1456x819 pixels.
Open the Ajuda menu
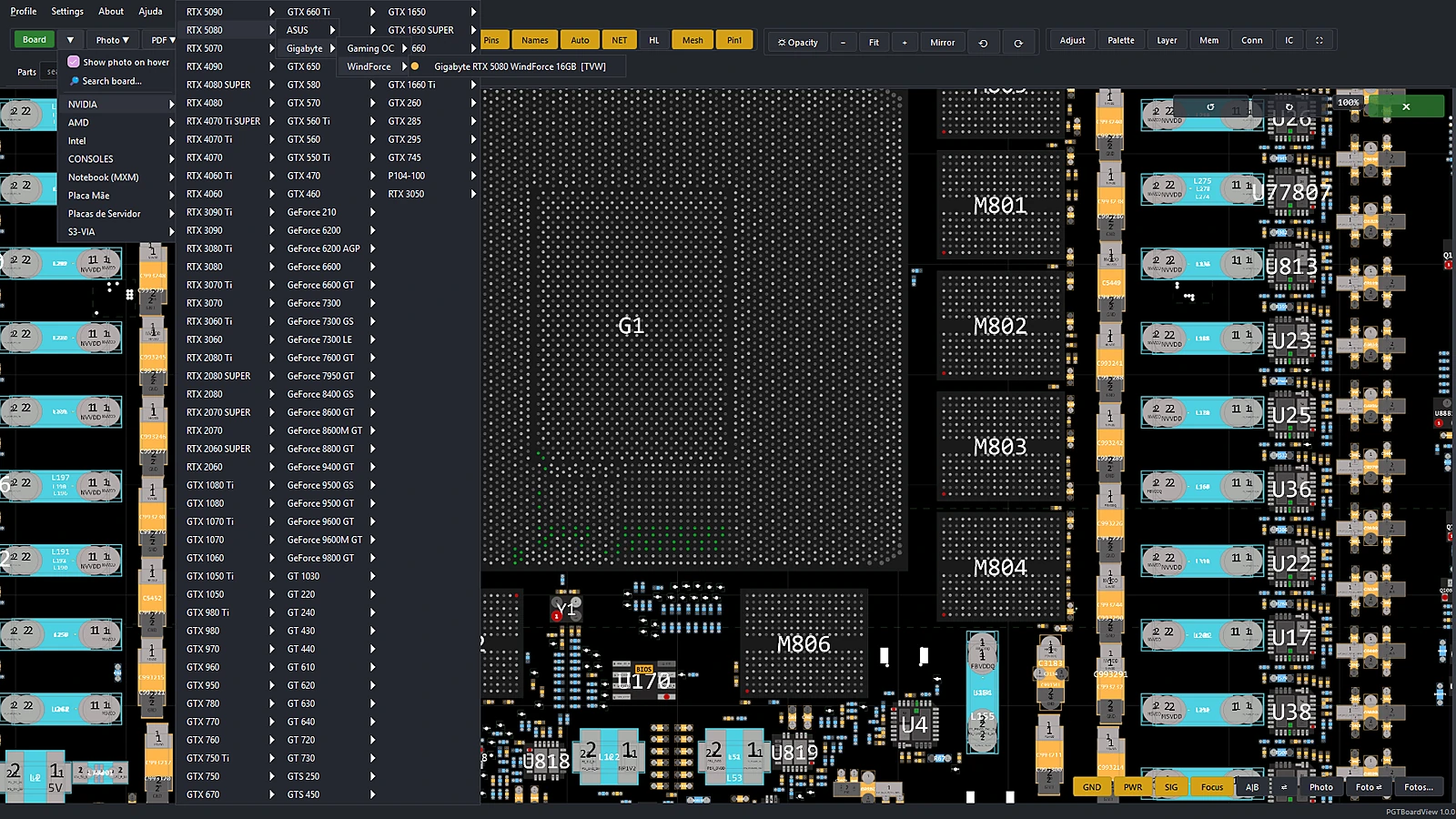tap(150, 12)
